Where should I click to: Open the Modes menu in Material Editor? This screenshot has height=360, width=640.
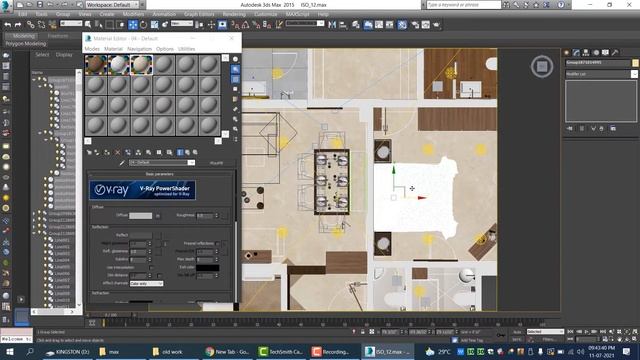(92, 49)
